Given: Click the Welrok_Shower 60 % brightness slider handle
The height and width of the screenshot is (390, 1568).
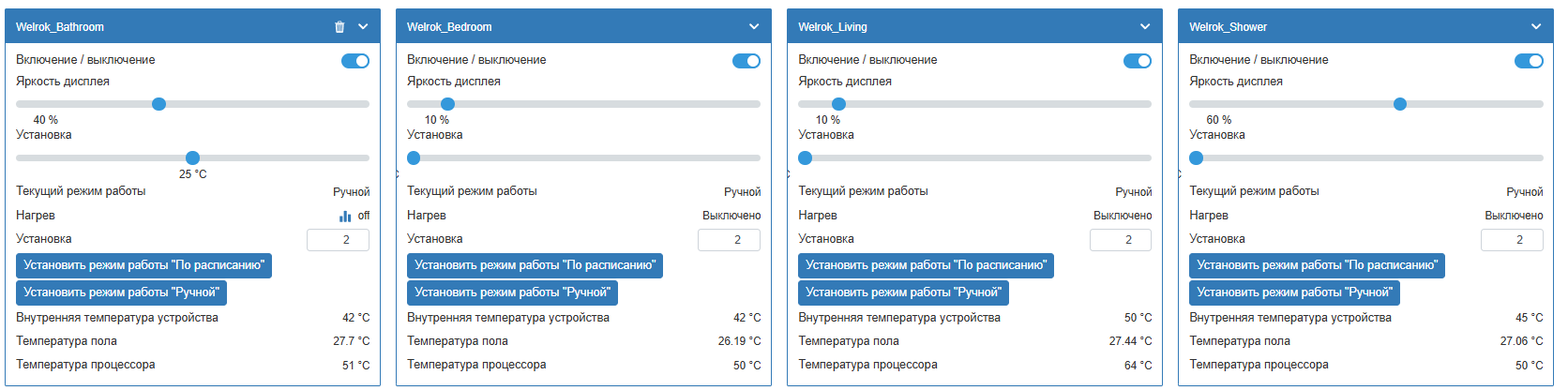Looking at the screenshot, I should pyautogui.click(x=1400, y=104).
